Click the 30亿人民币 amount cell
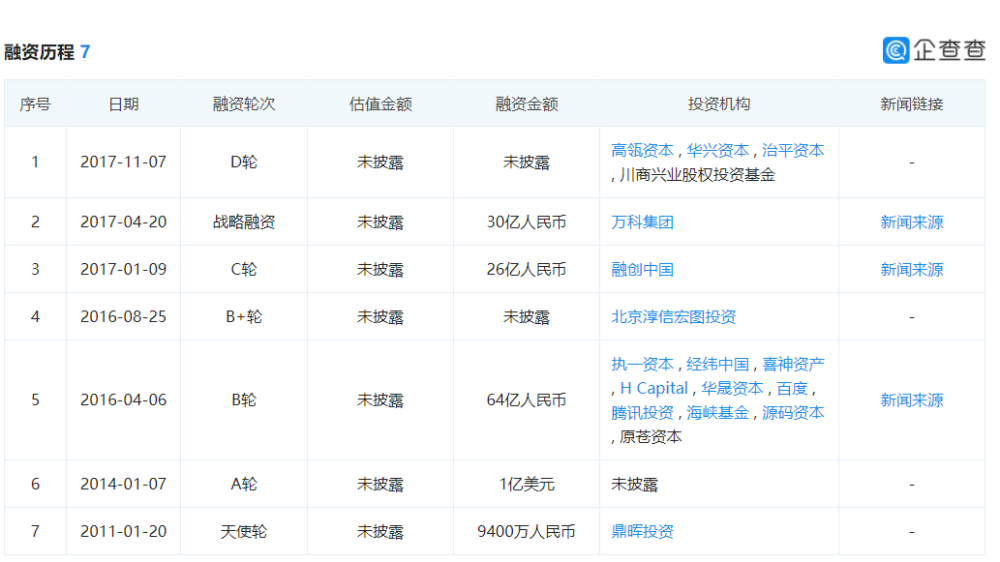The height and width of the screenshot is (562, 1000). tap(526, 222)
